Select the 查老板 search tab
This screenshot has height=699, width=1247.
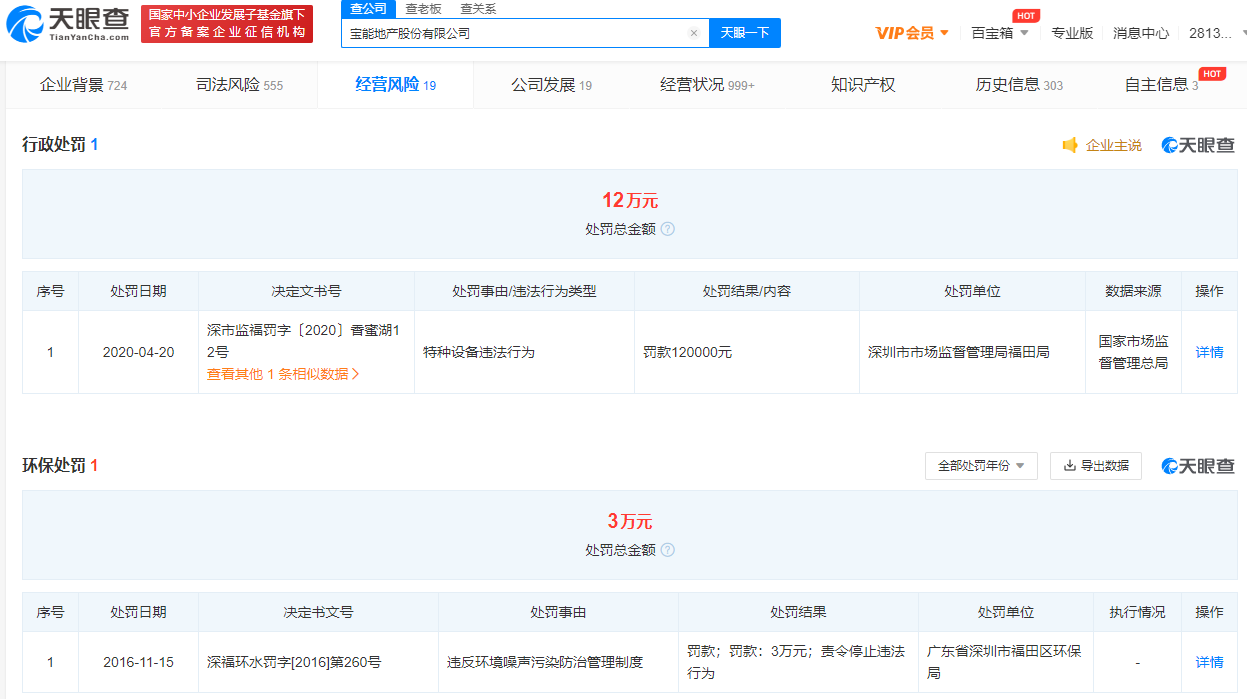tap(423, 9)
